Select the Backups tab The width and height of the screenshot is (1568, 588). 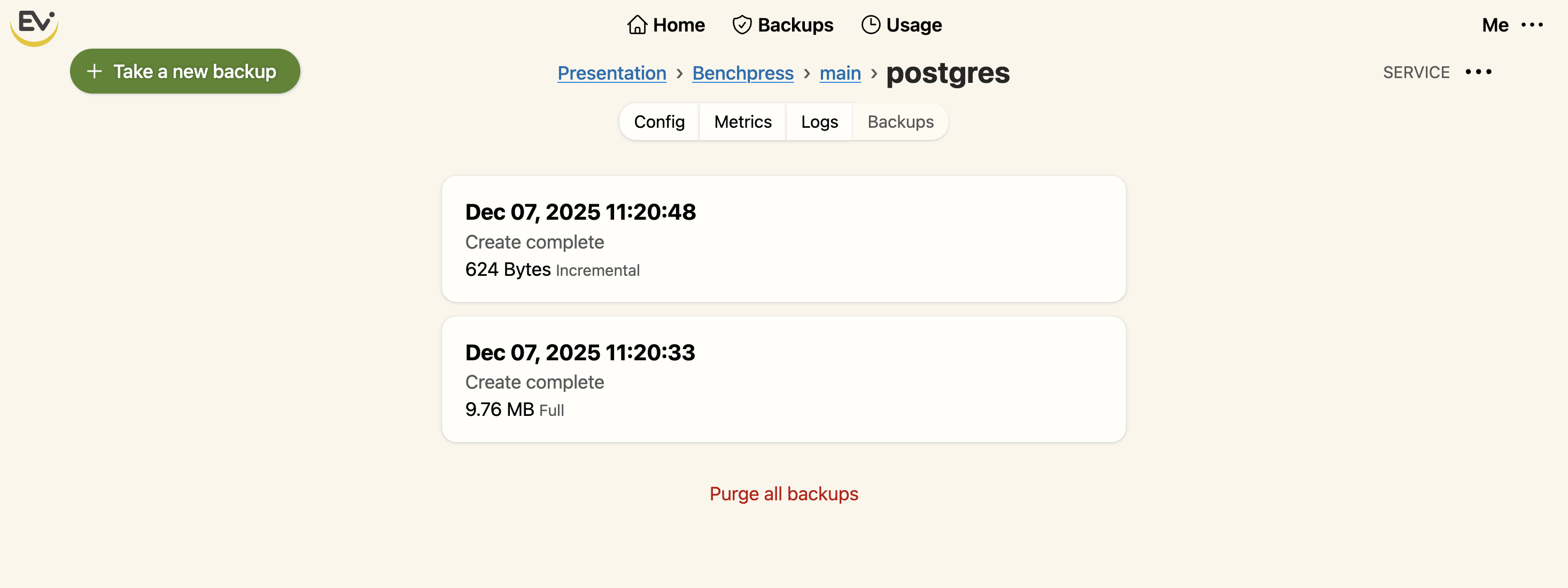point(901,122)
